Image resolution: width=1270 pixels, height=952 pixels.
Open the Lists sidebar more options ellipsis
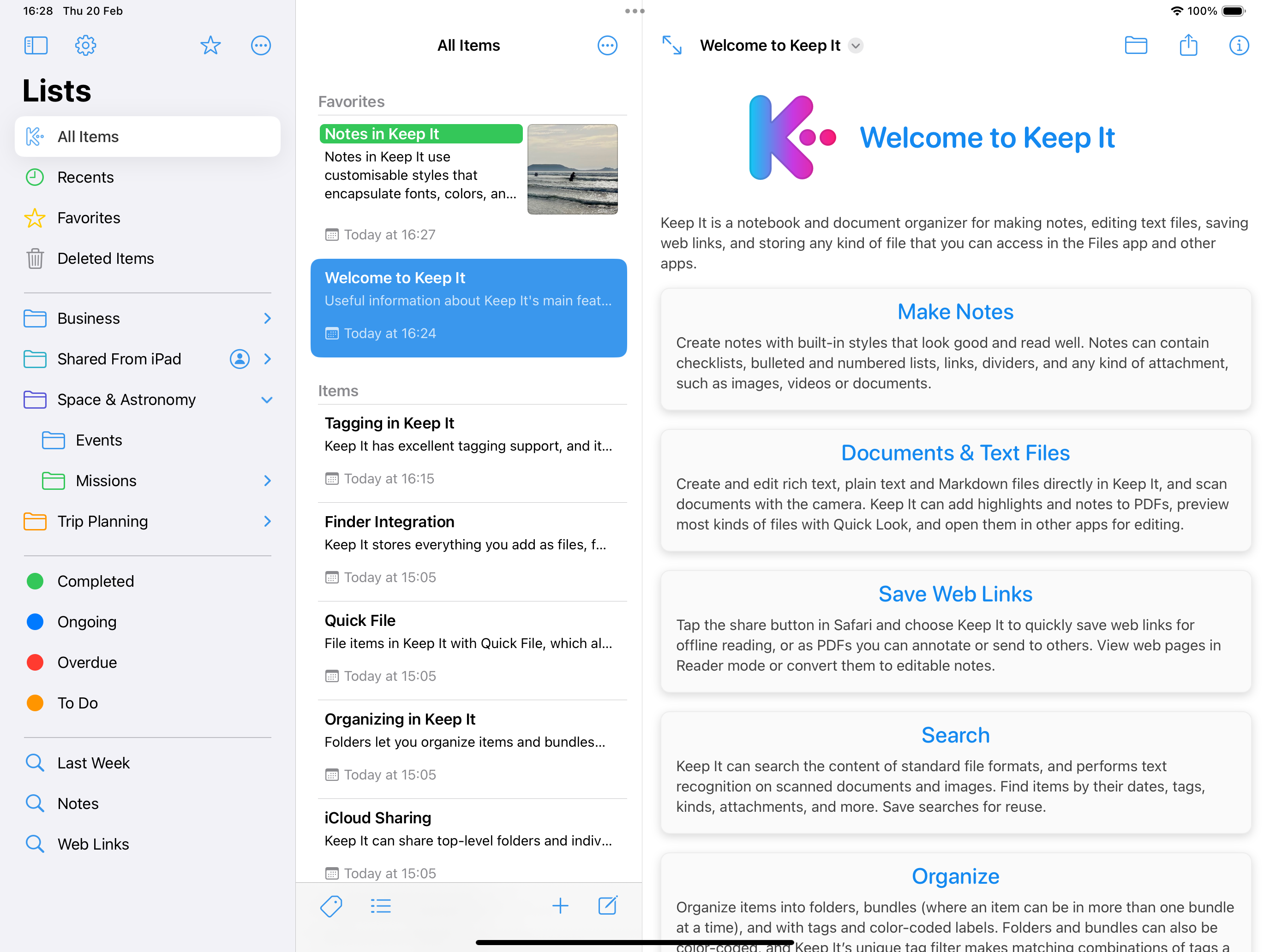pyautogui.click(x=261, y=45)
